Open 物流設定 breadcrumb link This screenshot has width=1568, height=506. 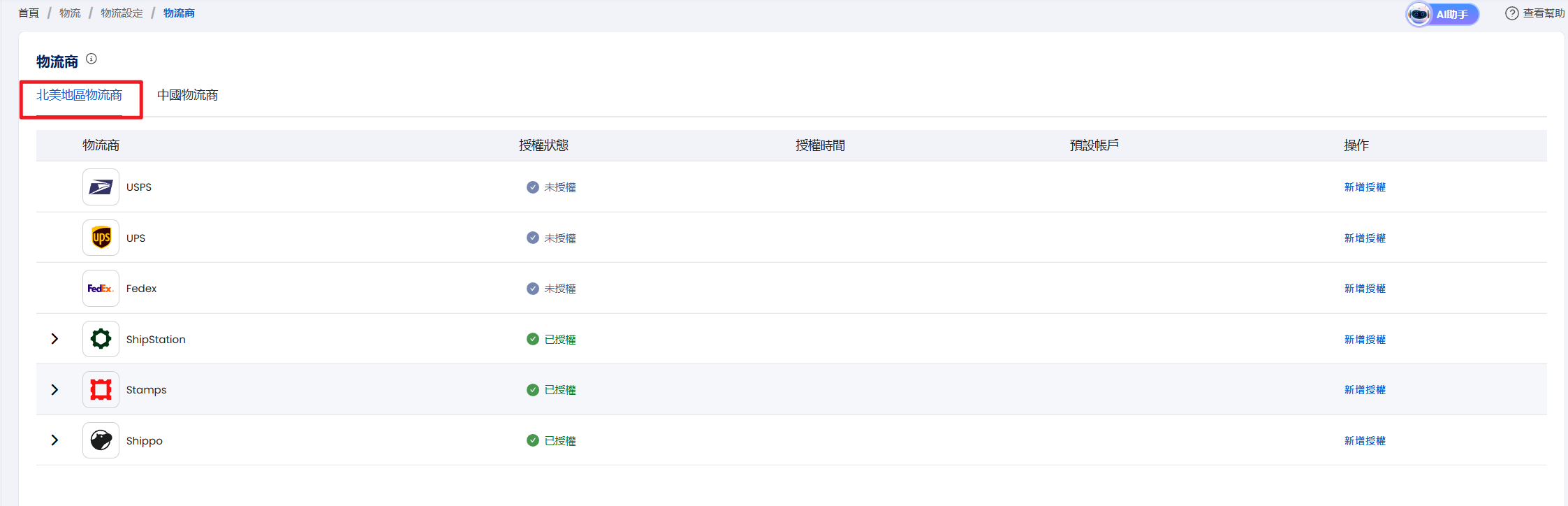tap(122, 13)
